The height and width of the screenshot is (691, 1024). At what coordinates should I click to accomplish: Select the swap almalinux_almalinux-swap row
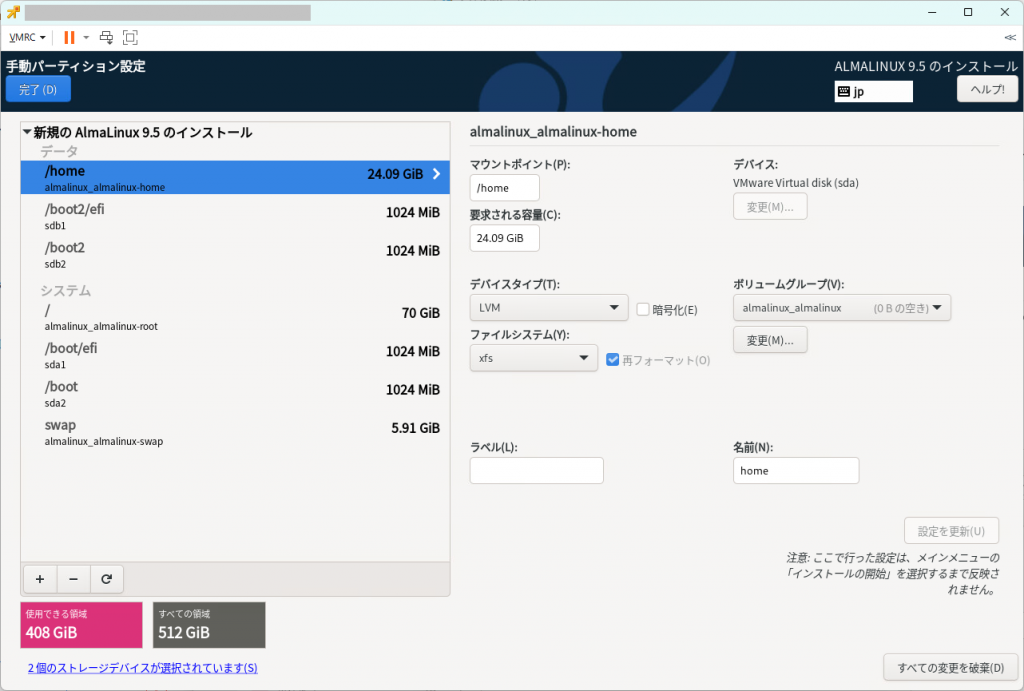235,432
